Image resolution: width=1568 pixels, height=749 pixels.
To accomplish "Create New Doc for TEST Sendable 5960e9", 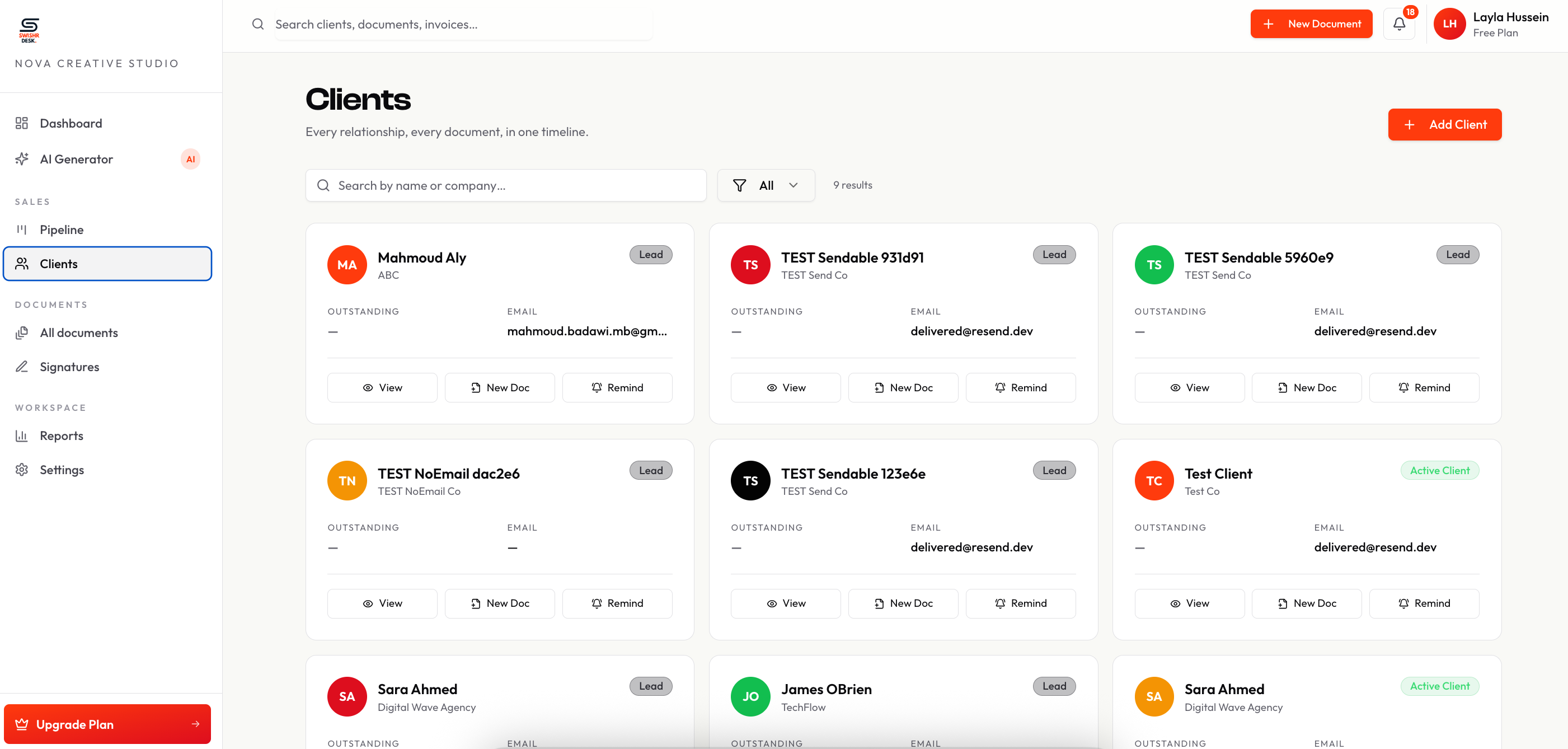I will (x=1307, y=387).
